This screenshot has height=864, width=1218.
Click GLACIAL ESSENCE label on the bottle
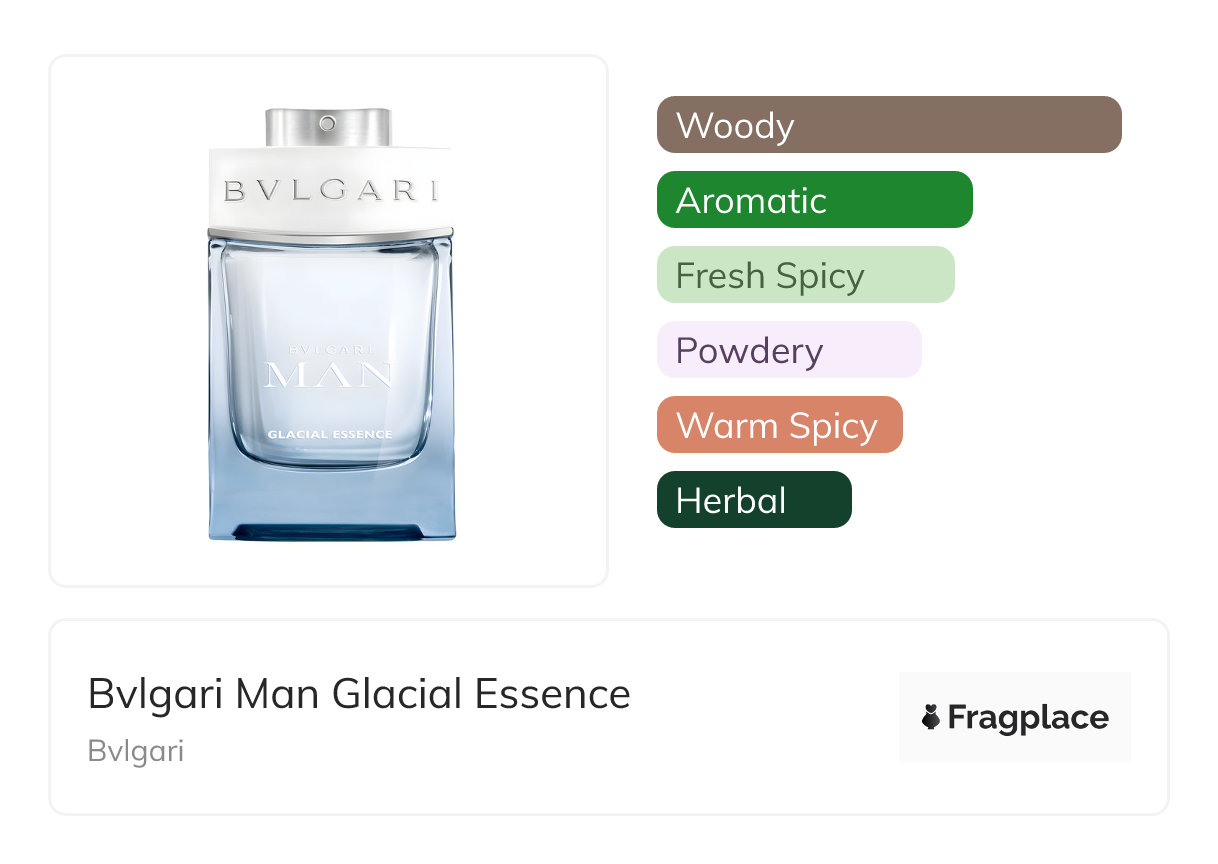pyautogui.click(x=330, y=434)
